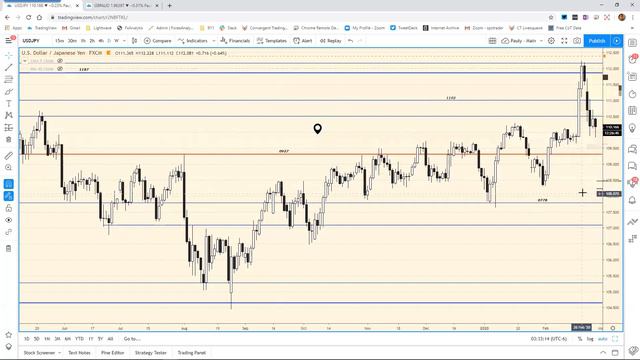The width and height of the screenshot is (640, 360).
Task: Select the ruler measure tool
Action: 9,156
